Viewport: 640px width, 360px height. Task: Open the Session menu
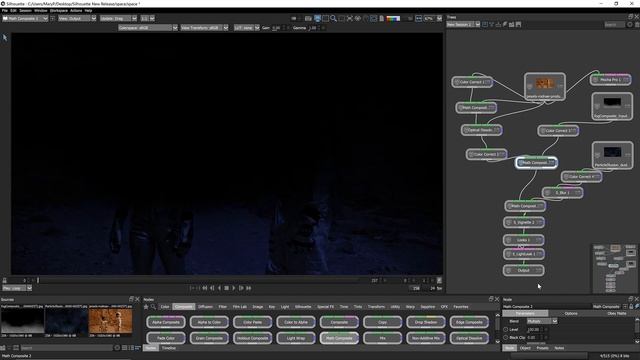pos(25,11)
